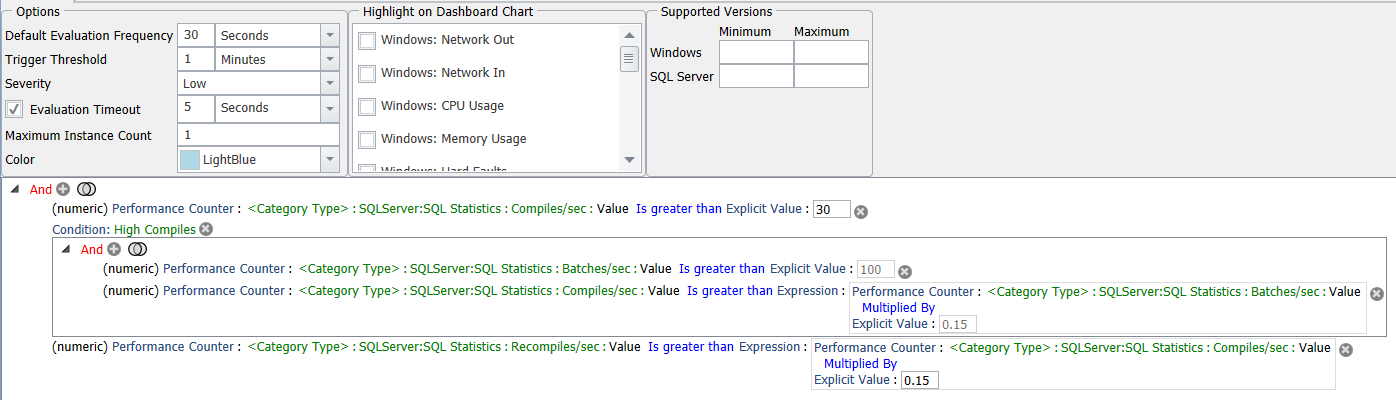Screen dimensions: 1396x400
Task: Delete the Batches/sec greater than 100 row
Action: 905,271
